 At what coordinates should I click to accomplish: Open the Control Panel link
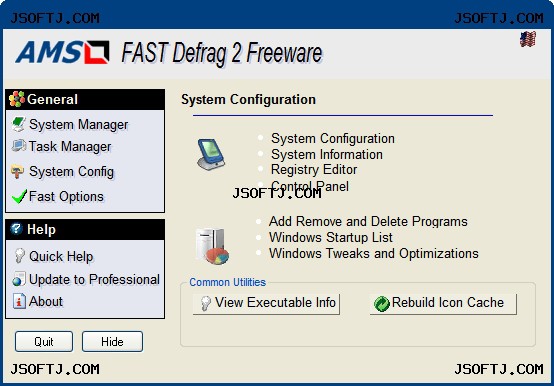click(x=310, y=186)
